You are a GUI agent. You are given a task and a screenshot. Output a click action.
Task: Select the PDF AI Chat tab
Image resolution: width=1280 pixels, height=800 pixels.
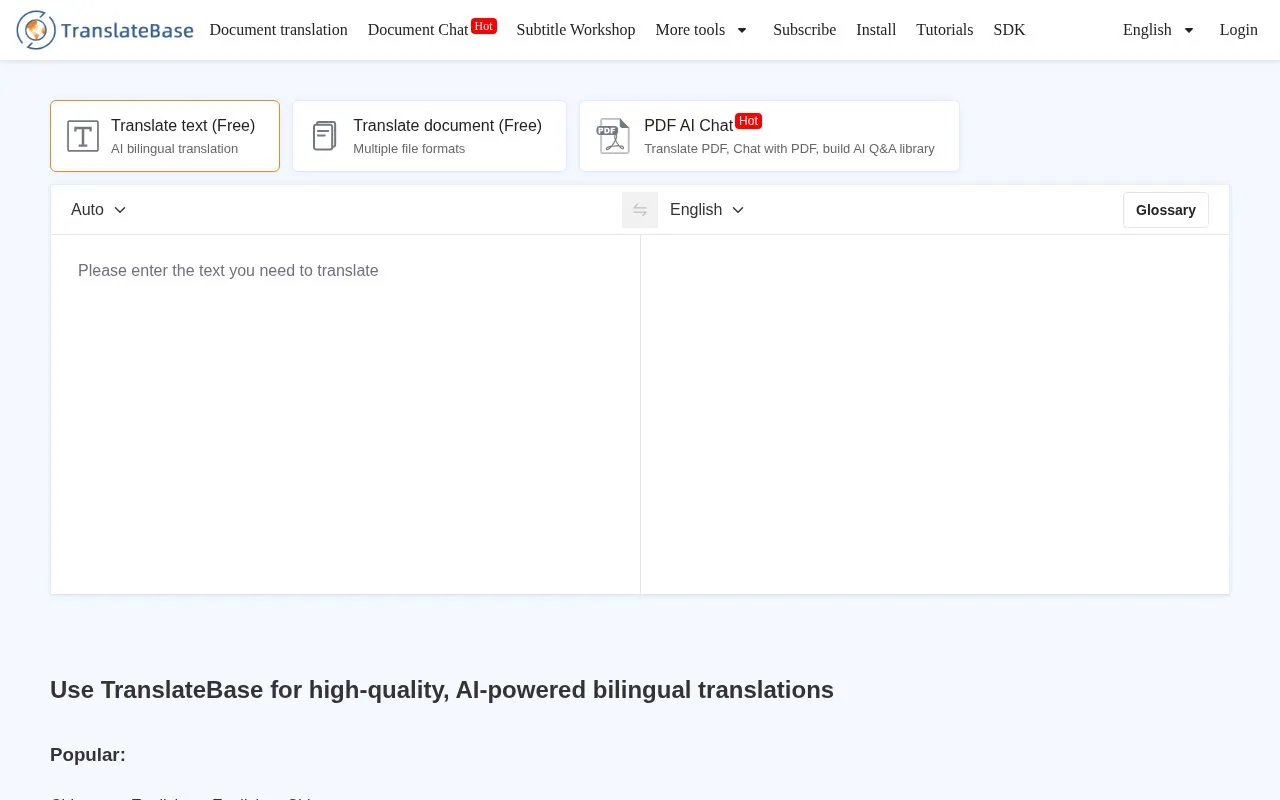tap(769, 136)
